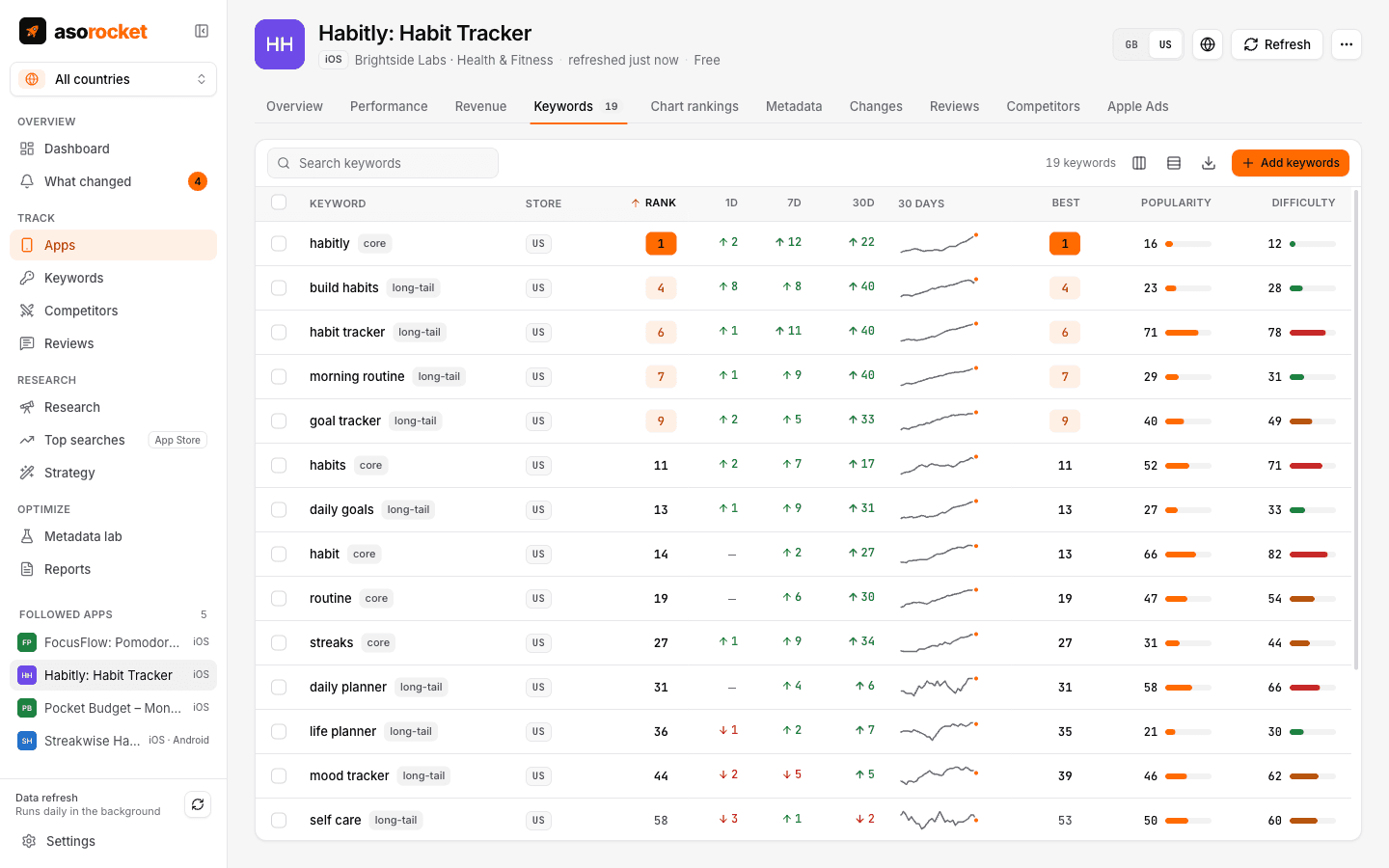Sort by Popularity column header
Screen dimensions: 1389x868
click(x=1176, y=203)
